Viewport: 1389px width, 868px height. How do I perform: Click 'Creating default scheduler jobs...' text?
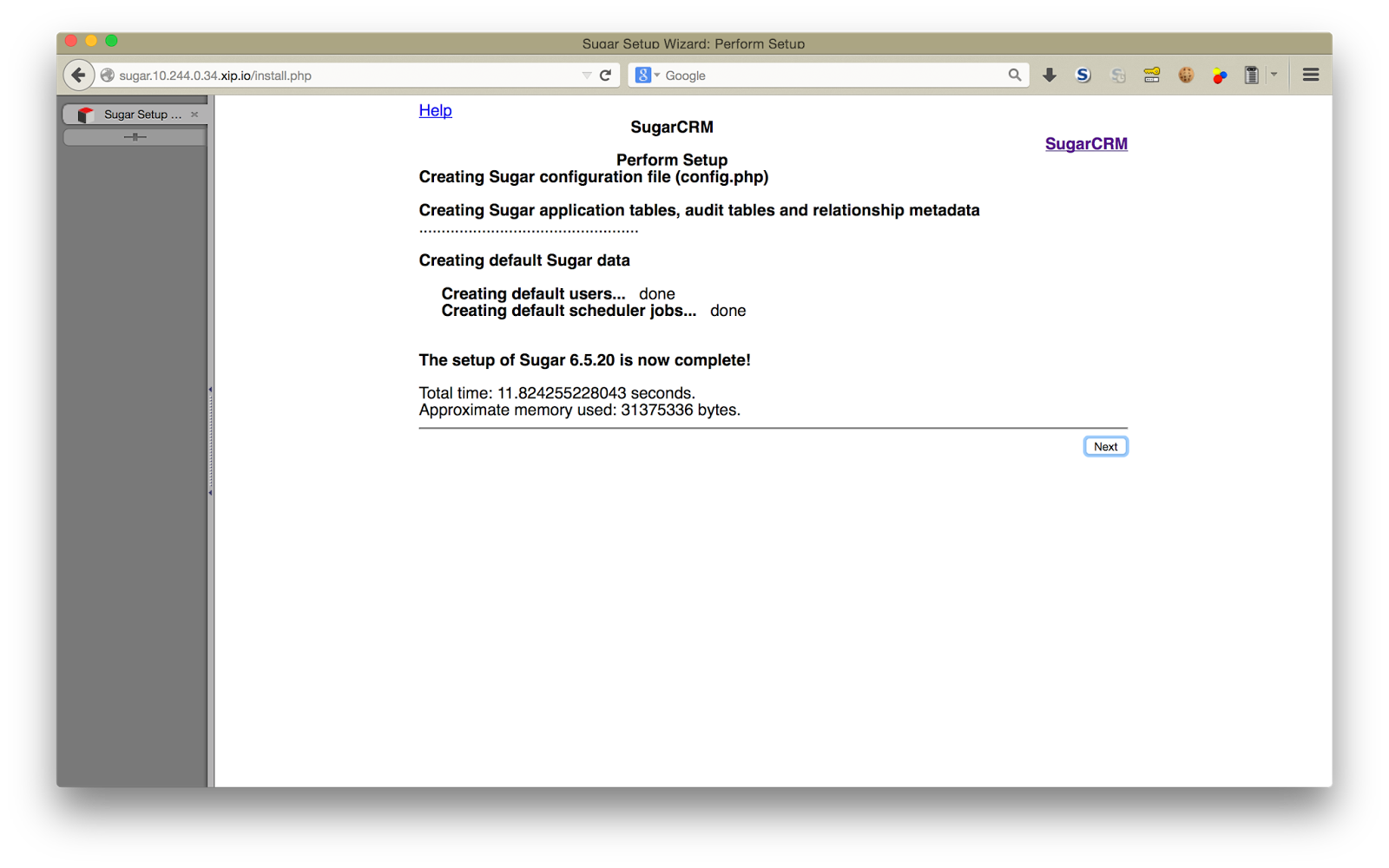[569, 311]
